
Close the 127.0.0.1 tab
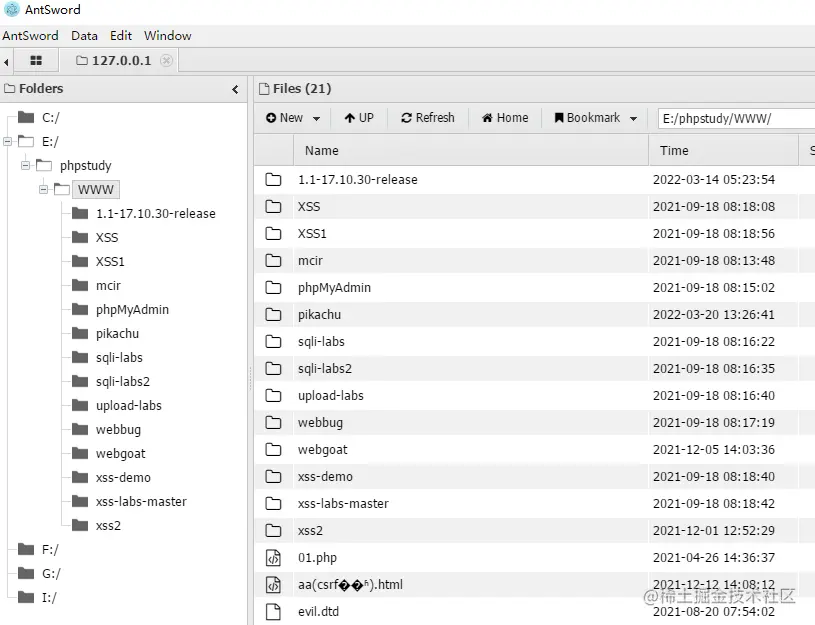pyautogui.click(x=166, y=61)
